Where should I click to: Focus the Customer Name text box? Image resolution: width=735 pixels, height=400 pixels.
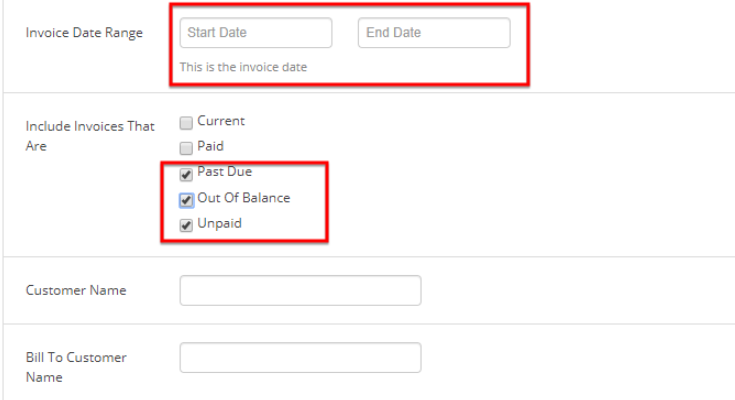(300, 290)
